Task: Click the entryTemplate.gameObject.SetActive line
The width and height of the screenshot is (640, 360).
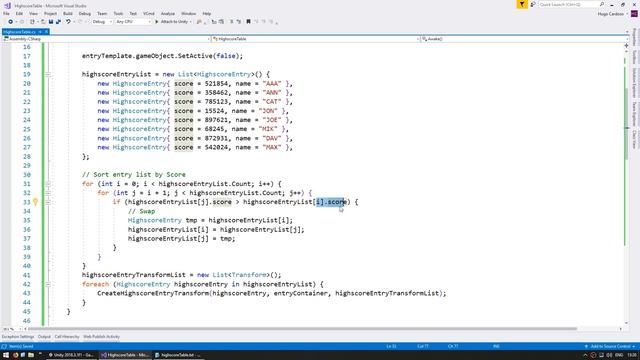Action: click(162, 56)
